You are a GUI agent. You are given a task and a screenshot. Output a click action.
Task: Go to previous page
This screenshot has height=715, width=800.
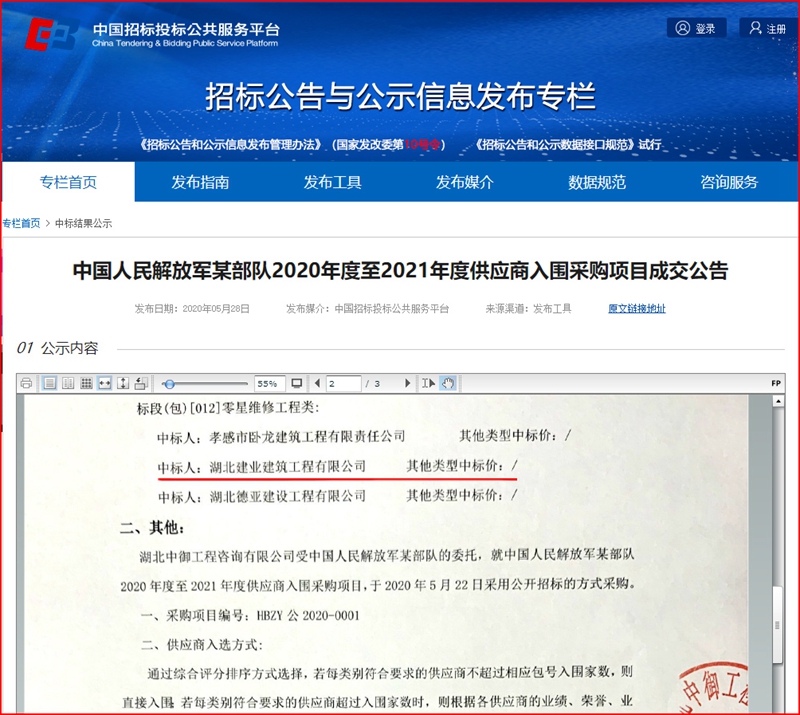(x=317, y=383)
